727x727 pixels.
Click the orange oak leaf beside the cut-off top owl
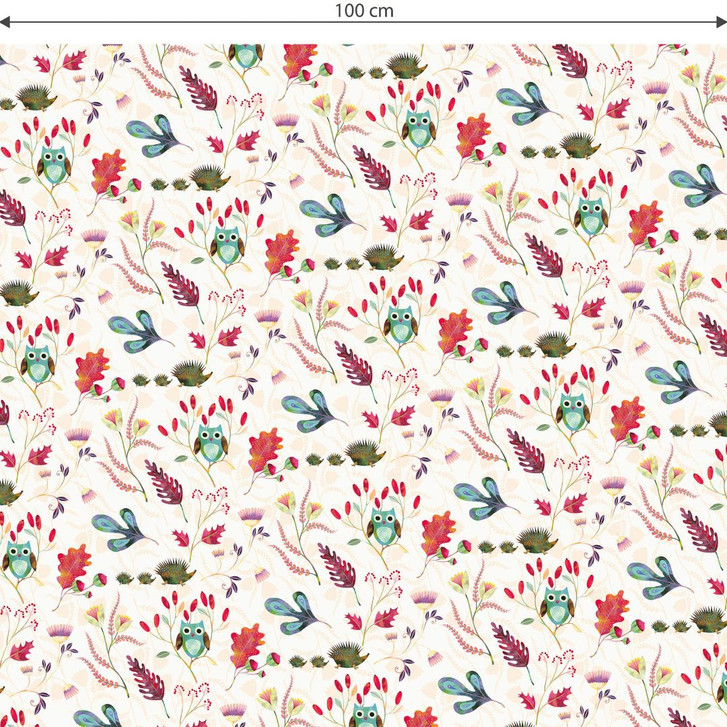pyautogui.click(x=299, y=60)
